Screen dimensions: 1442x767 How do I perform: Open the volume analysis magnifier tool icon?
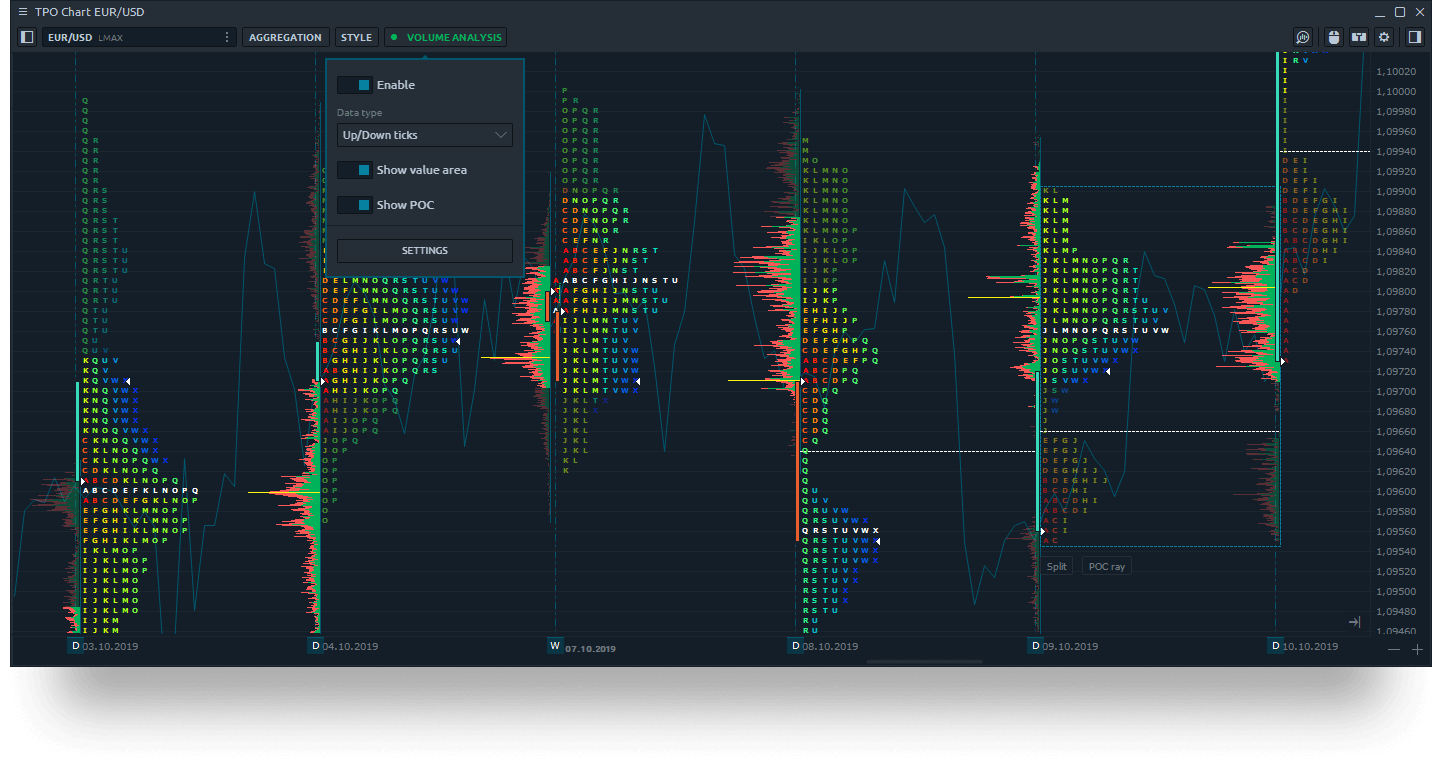pyautogui.click(x=1303, y=37)
